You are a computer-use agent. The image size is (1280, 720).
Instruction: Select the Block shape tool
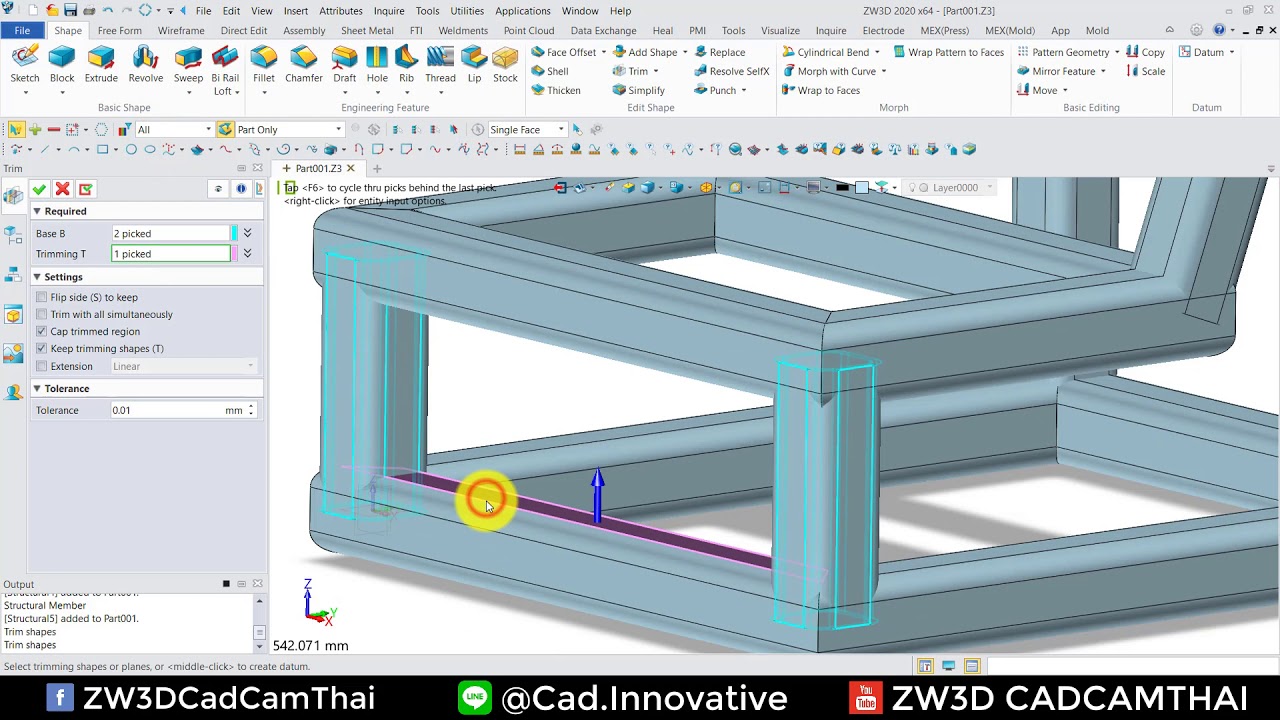click(x=62, y=64)
